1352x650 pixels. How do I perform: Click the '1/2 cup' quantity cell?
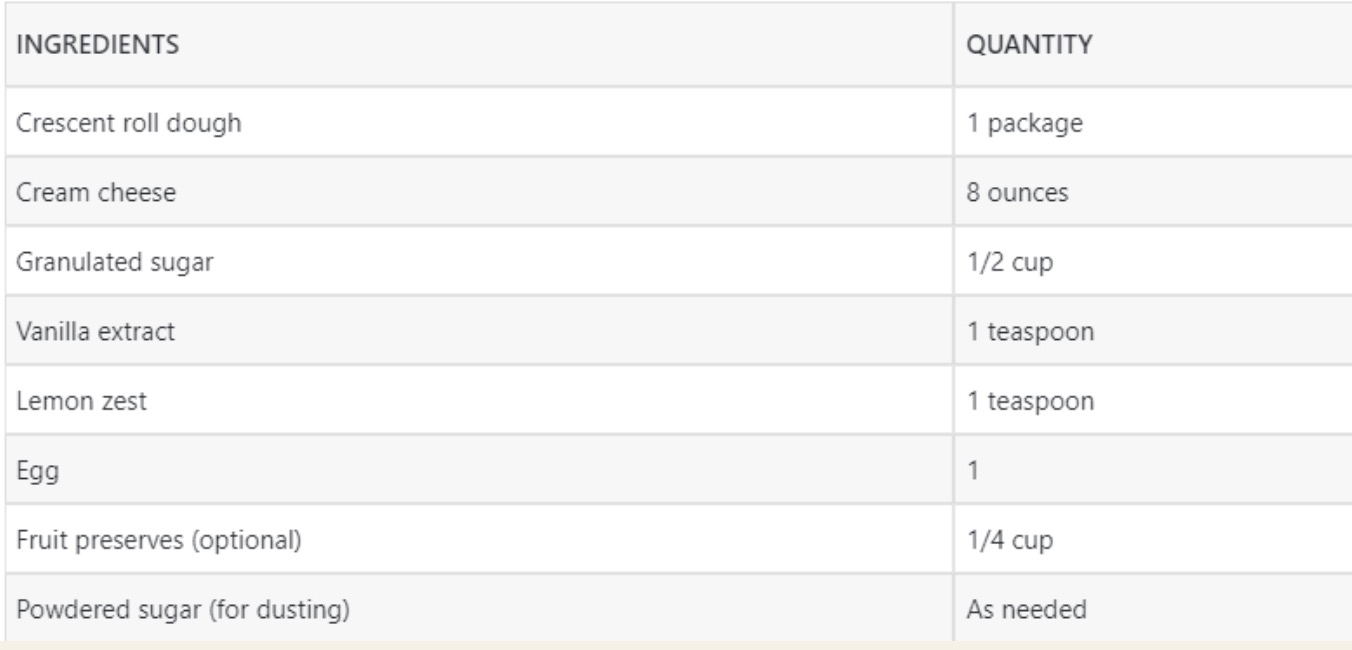[x=1002, y=262]
